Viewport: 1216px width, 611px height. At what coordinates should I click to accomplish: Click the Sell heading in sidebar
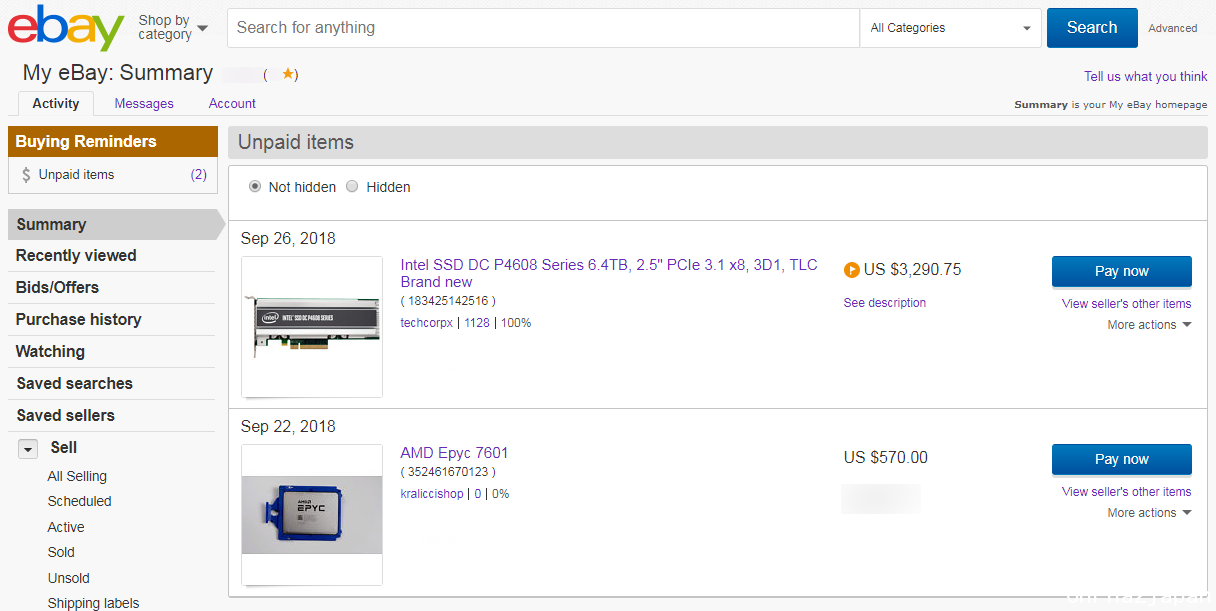pyautogui.click(x=63, y=448)
